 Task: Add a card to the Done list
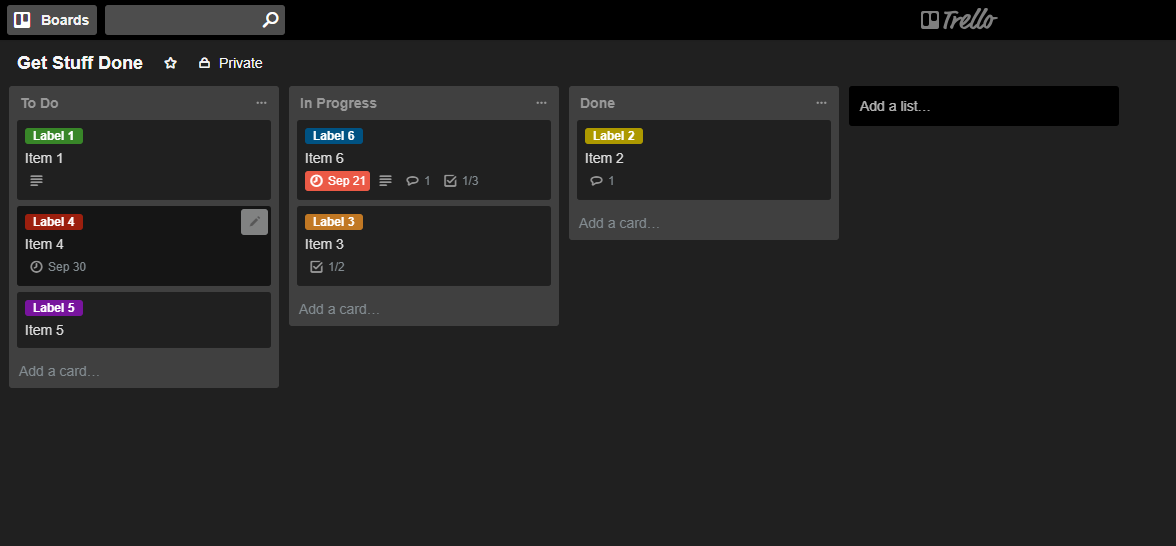619,224
